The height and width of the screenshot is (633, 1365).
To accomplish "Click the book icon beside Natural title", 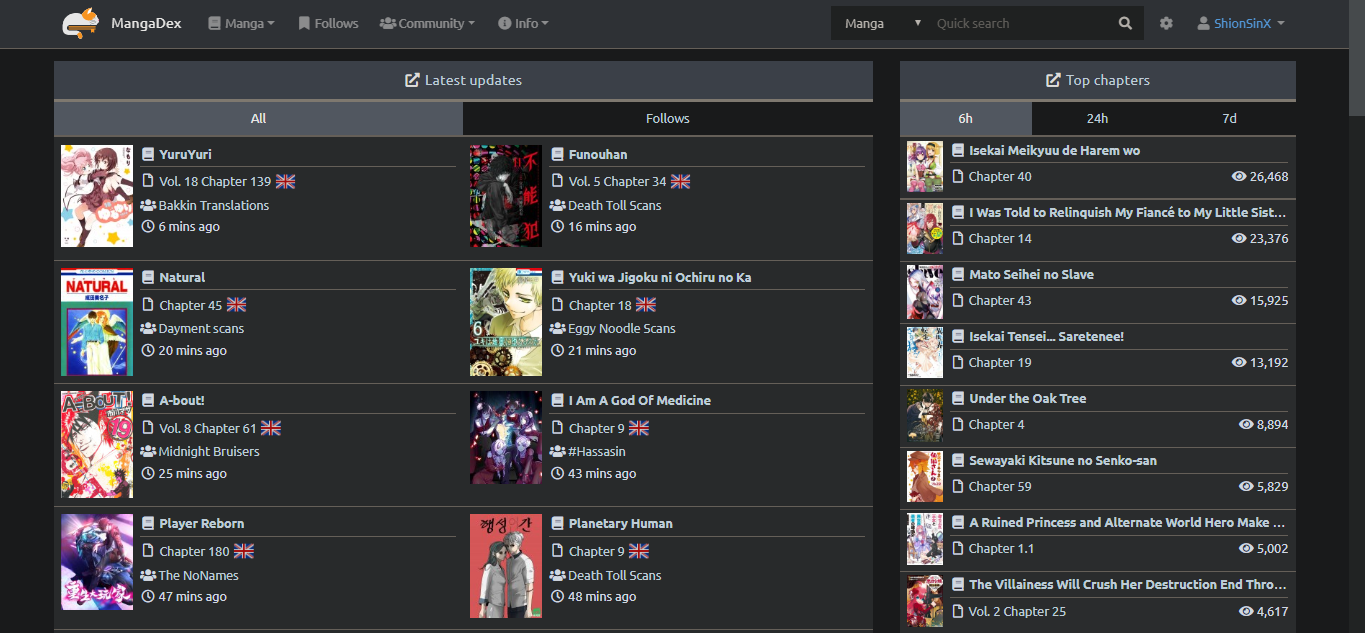I will [148, 277].
